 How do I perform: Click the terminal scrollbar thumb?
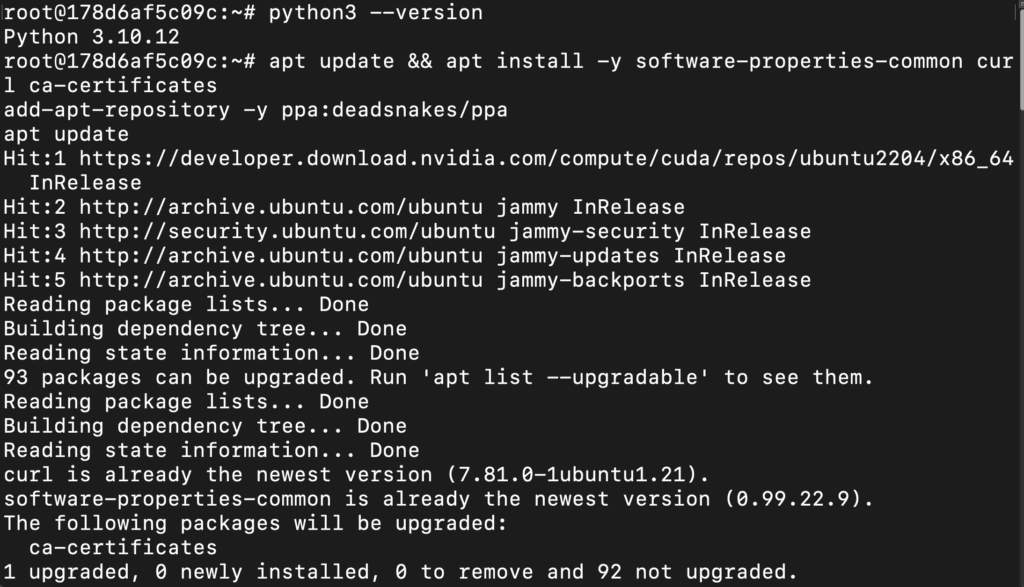pyautogui.click(x=1018, y=50)
